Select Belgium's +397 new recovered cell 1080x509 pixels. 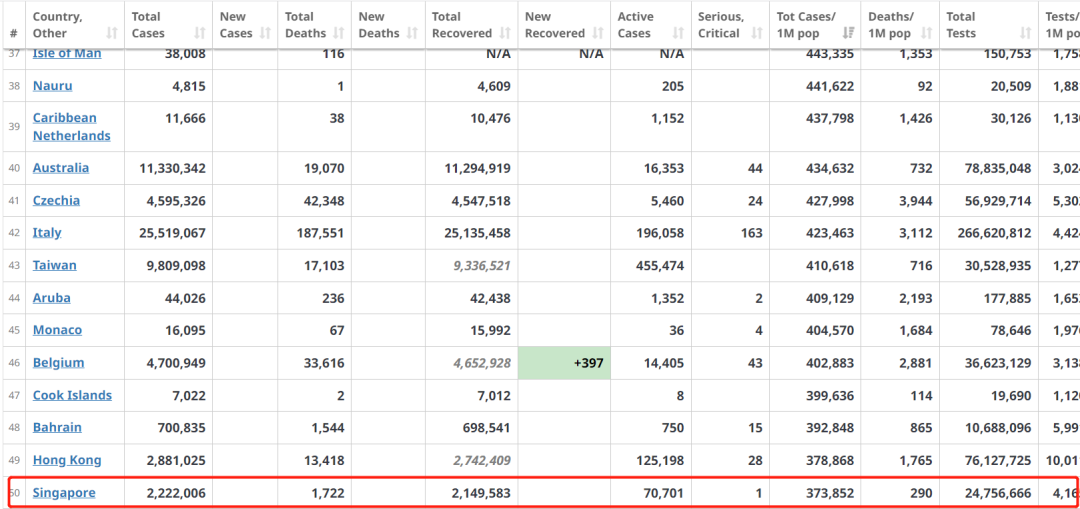click(564, 363)
